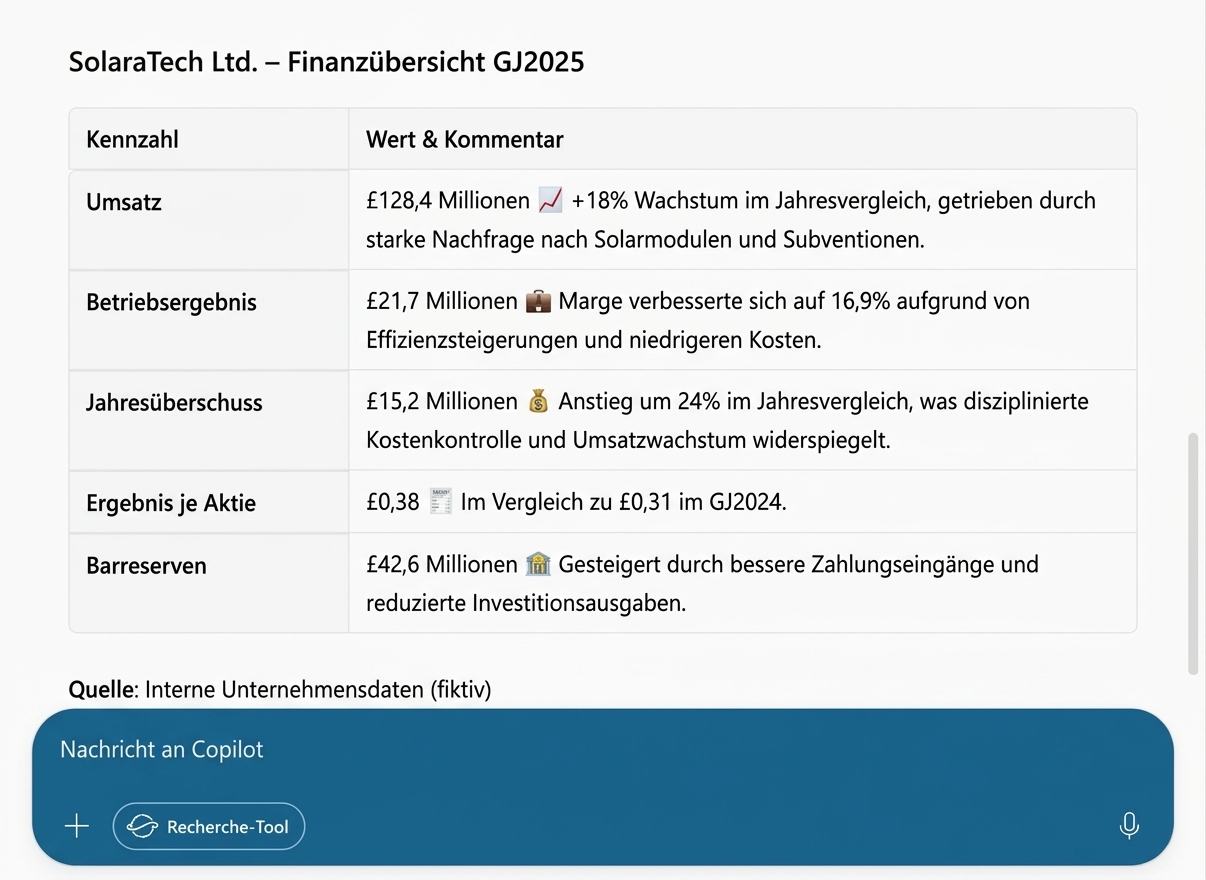Click the plus attachment icon
The height and width of the screenshot is (880, 1206).
coord(77,826)
